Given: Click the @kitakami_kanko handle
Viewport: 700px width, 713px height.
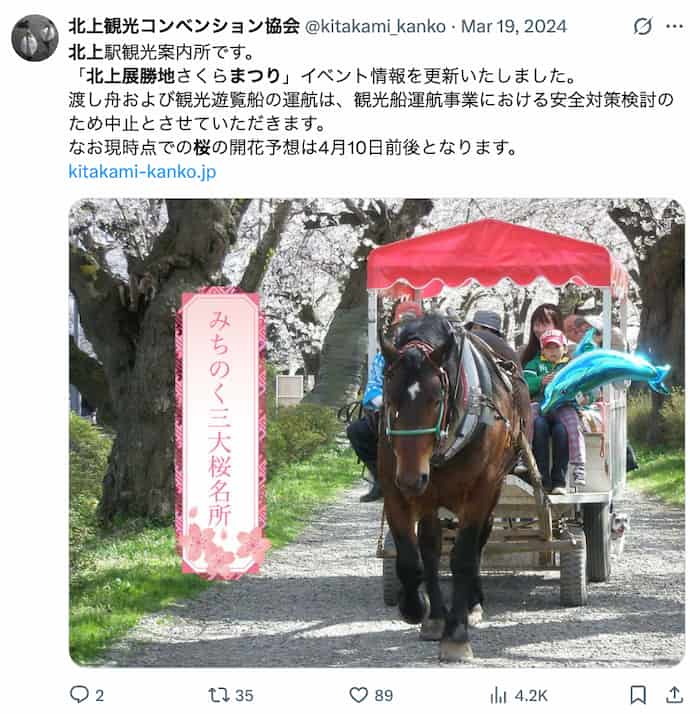Looking at the screenshot, I should [x=375, y=26].
